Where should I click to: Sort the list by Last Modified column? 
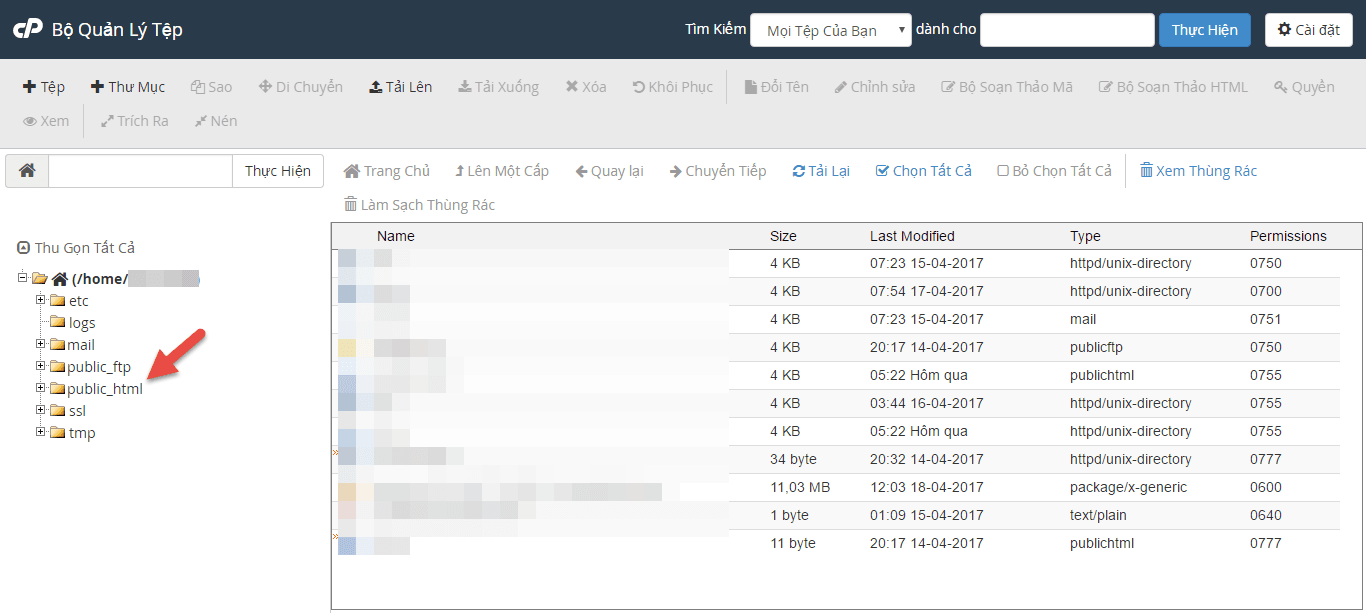912,236
